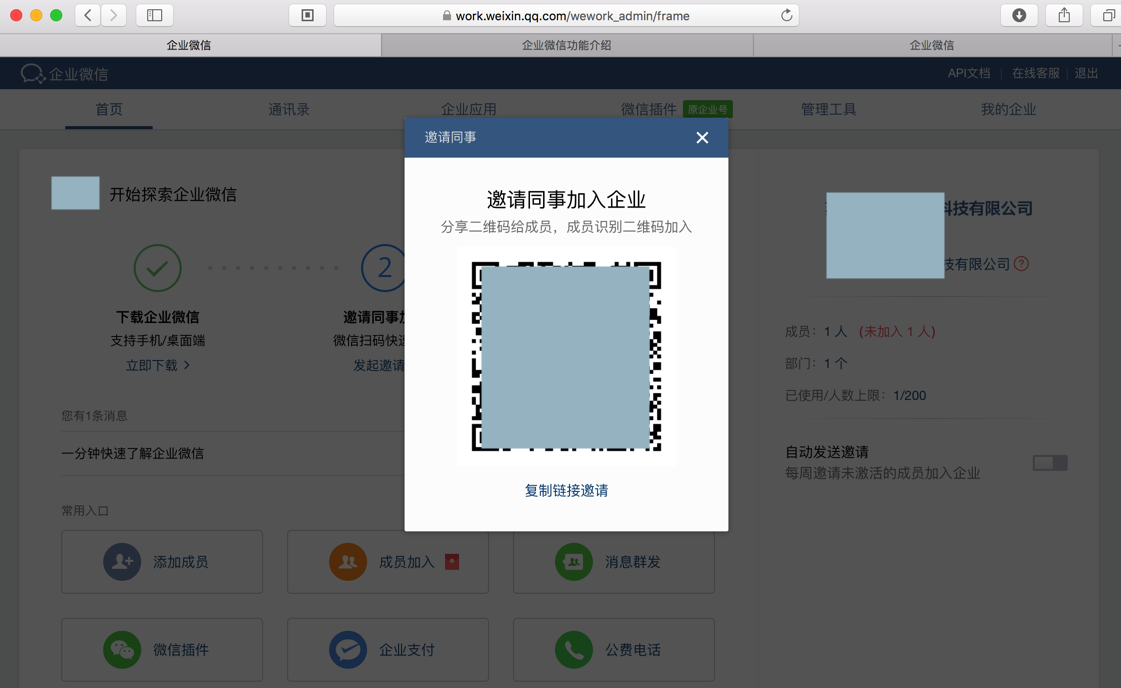1121x688 pixels.
Task: Click the green WeChat 微信插件 icon
Action: [x=122, y=650]
